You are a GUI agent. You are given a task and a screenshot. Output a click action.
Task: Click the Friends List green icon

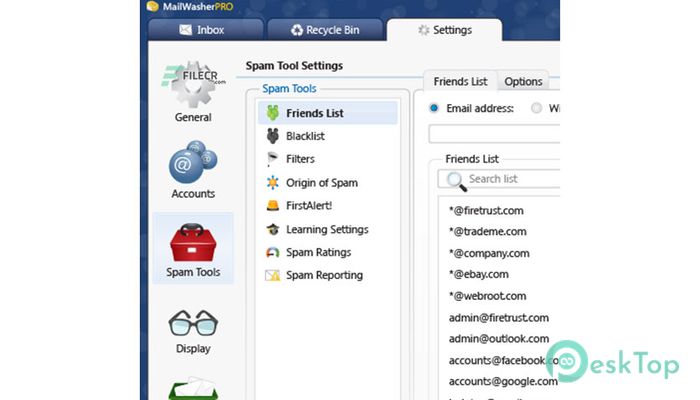[273, 113]
